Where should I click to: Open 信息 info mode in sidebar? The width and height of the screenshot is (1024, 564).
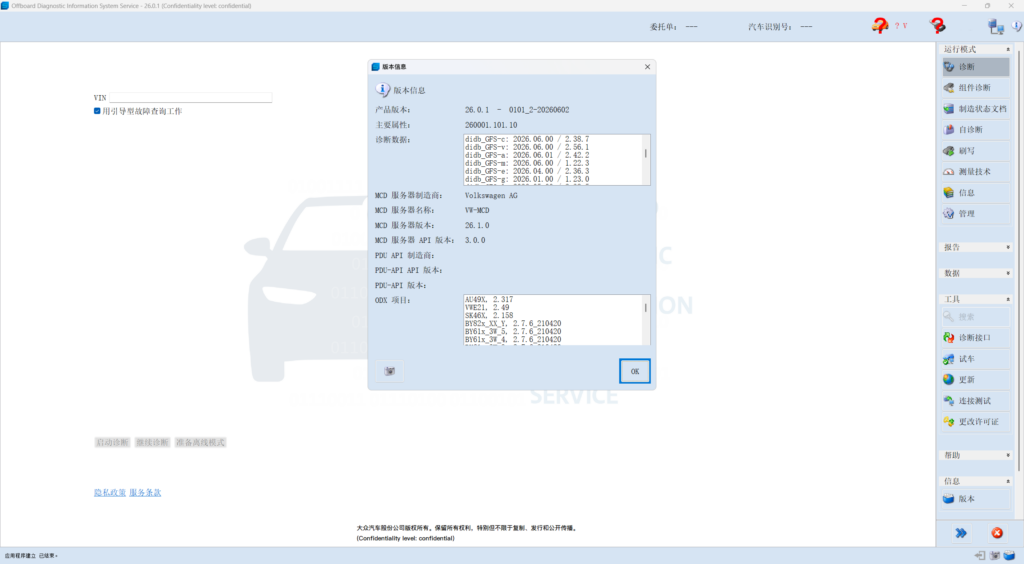[x=976, y=193]
